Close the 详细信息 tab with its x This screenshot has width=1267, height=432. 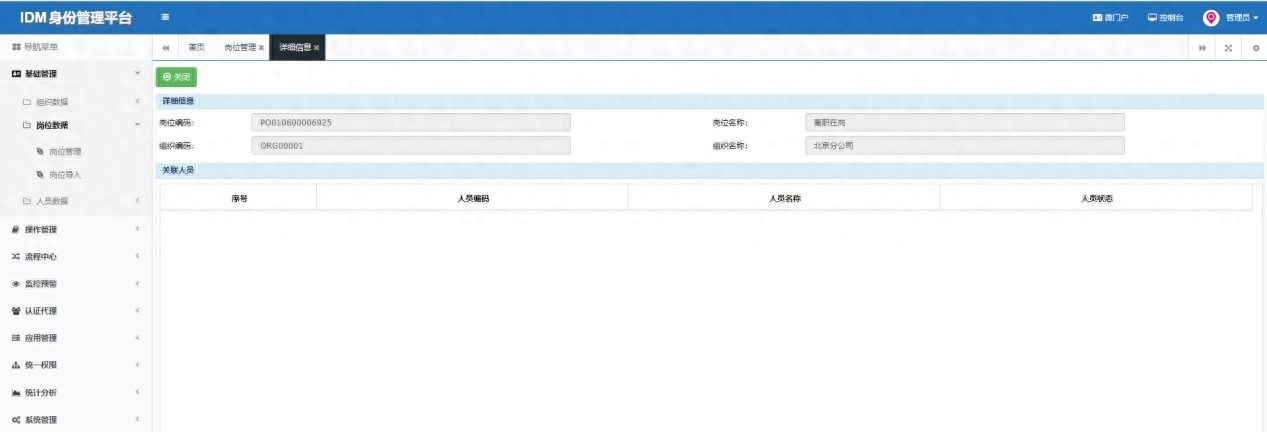coord(317,48)
